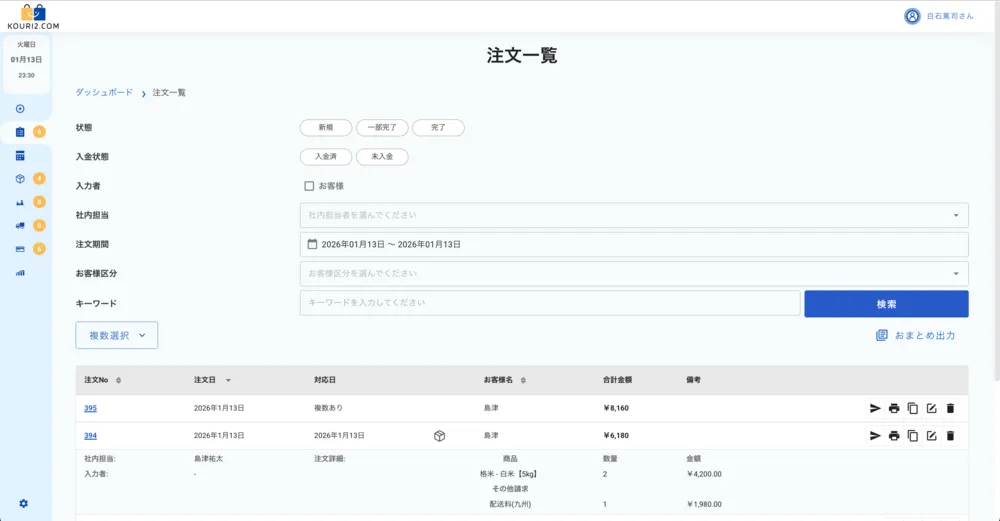Print order 395

click(894, 408)
